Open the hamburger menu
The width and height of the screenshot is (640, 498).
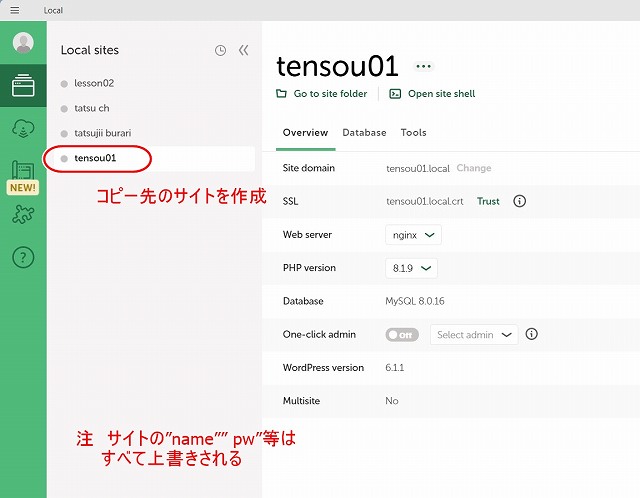14,9
